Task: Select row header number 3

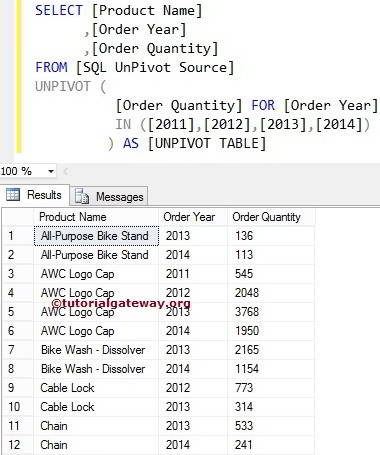Action: (18, 274)
